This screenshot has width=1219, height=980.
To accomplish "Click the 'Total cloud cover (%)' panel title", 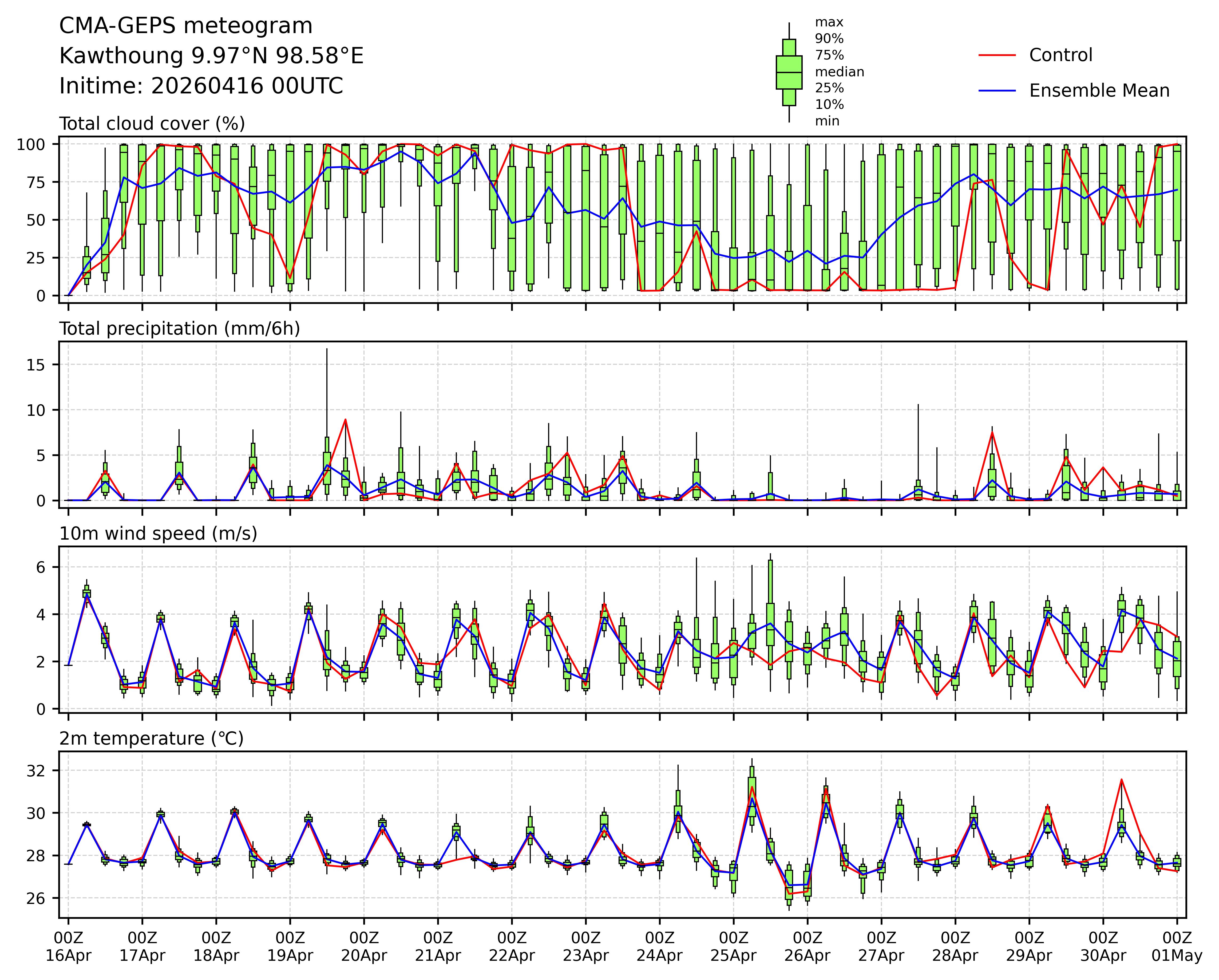I will 152,124.
